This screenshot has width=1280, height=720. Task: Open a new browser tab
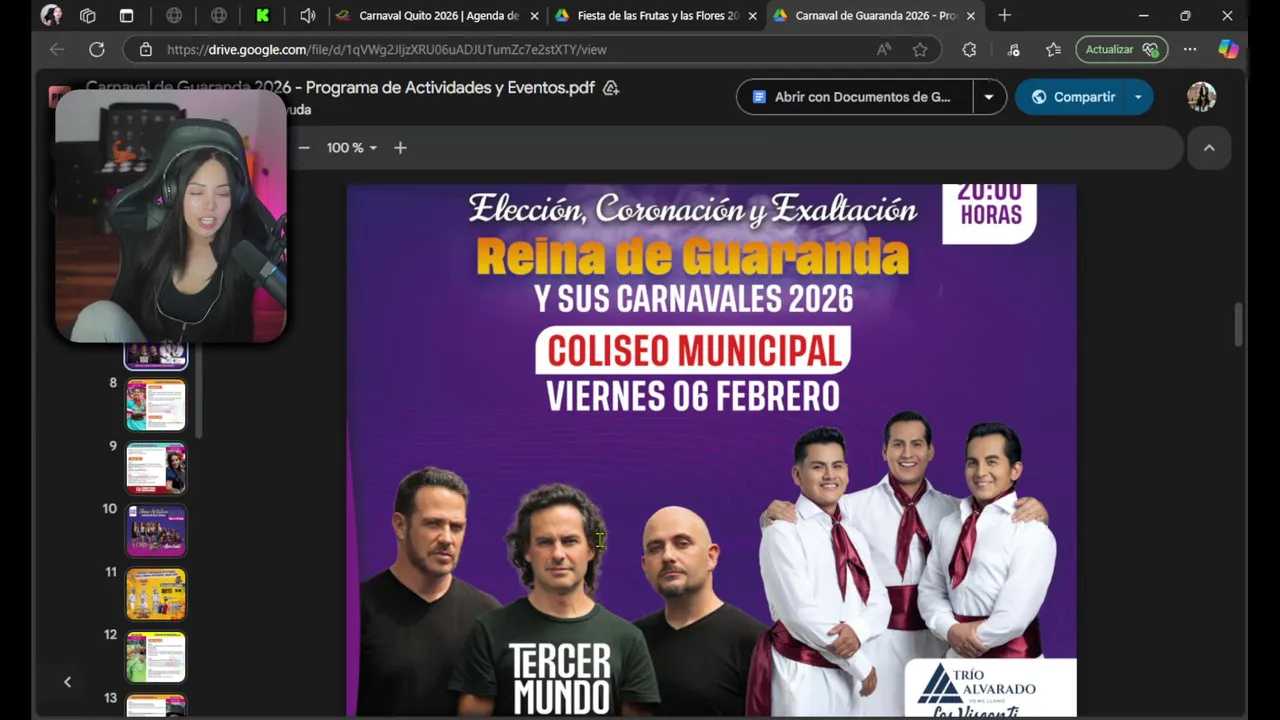pos(1004,16)
